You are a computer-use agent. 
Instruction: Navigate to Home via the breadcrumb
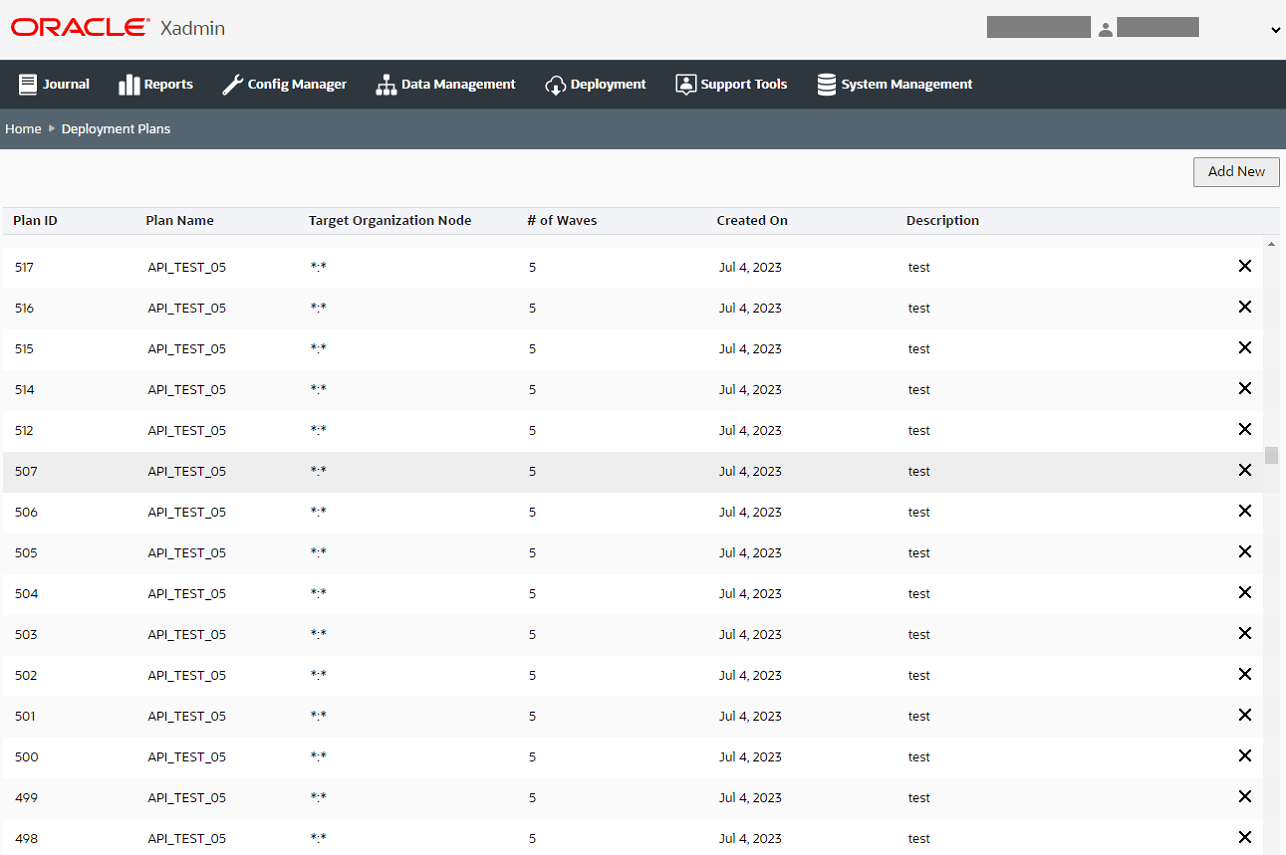pos(23,129)
